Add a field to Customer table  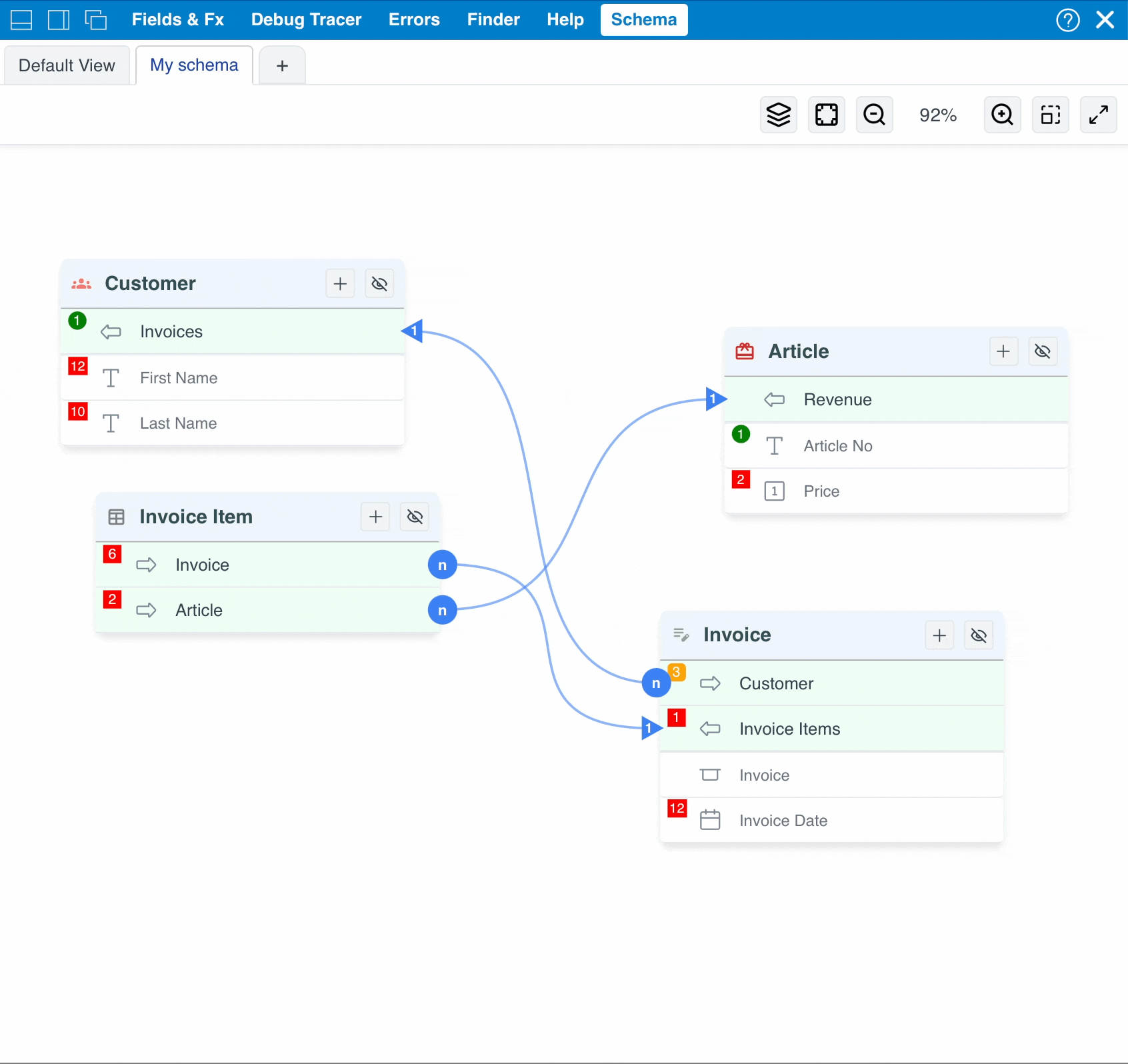pos(340,284)
